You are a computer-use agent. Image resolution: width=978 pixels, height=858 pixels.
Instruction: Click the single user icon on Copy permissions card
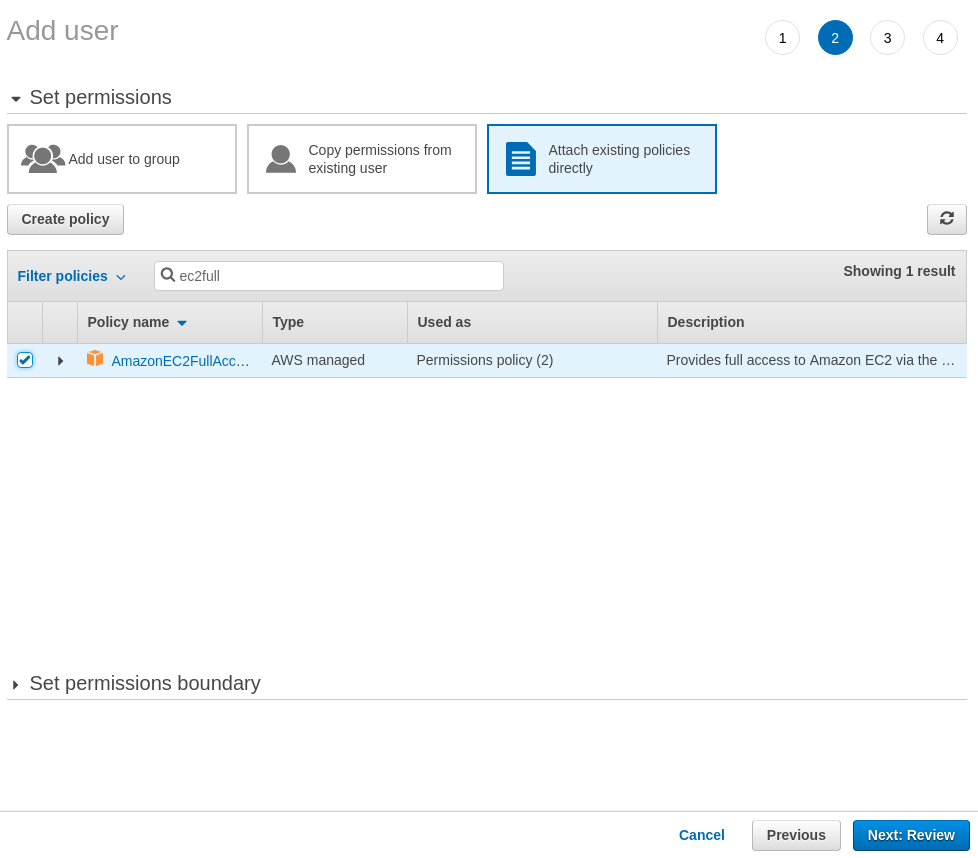[281, 159]
